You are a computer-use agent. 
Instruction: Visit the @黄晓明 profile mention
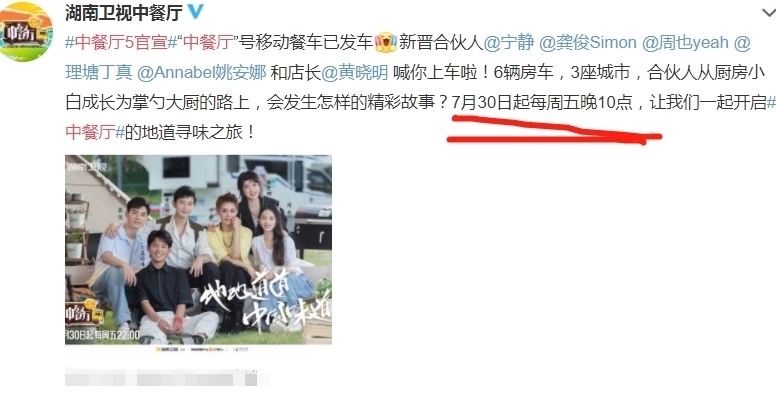click(355, 73)
